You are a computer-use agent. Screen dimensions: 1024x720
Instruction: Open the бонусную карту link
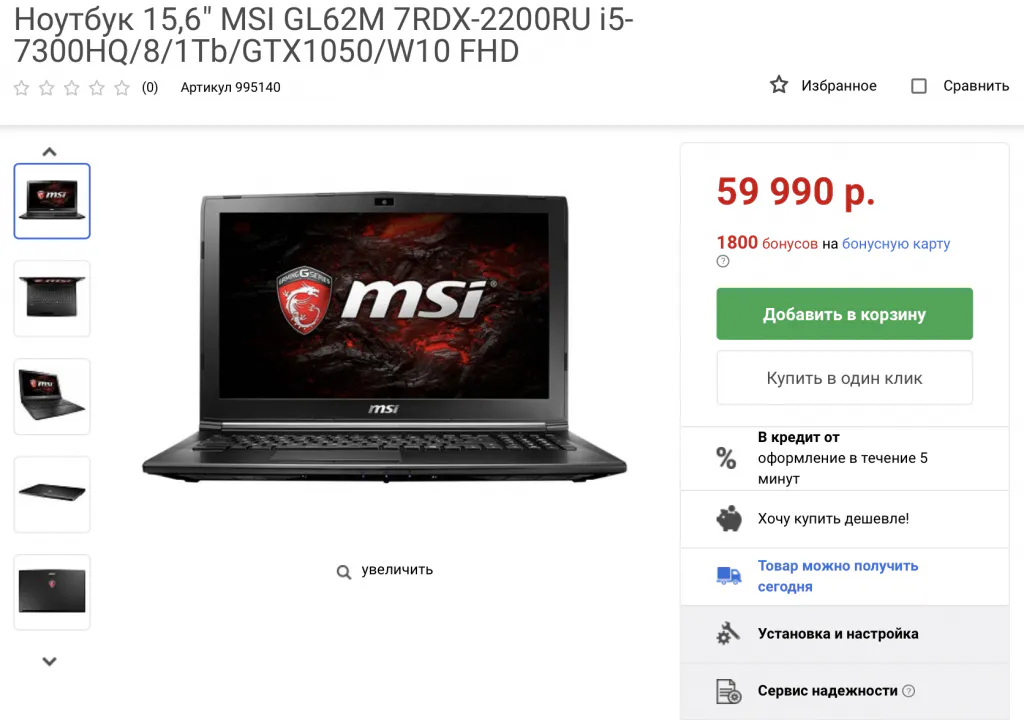click(x=895, y=244)
